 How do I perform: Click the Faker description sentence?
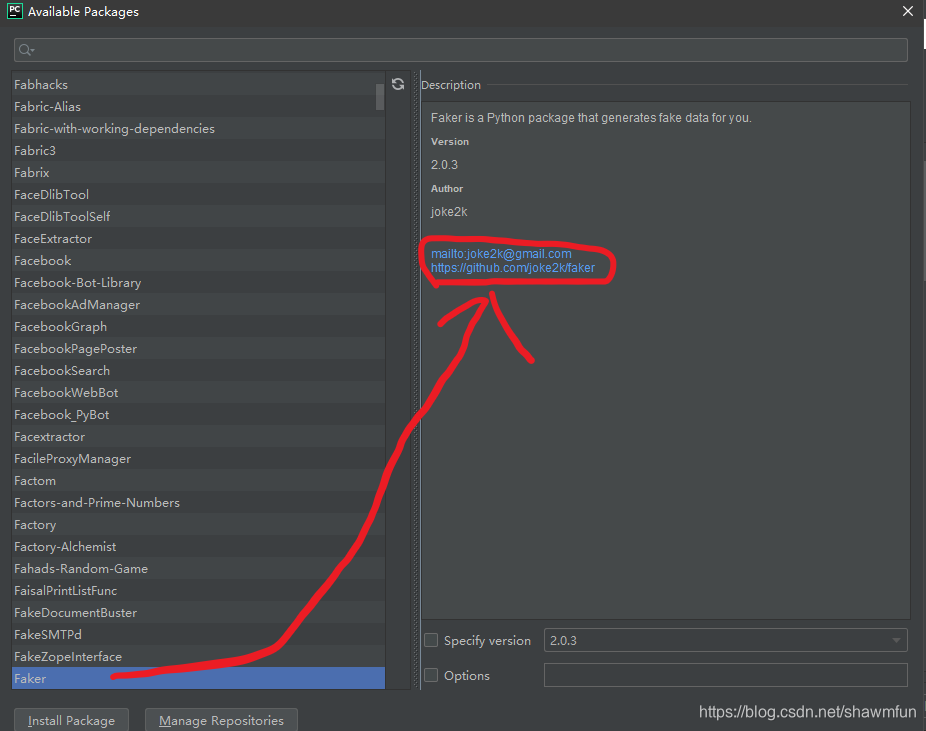coord(591,118)
